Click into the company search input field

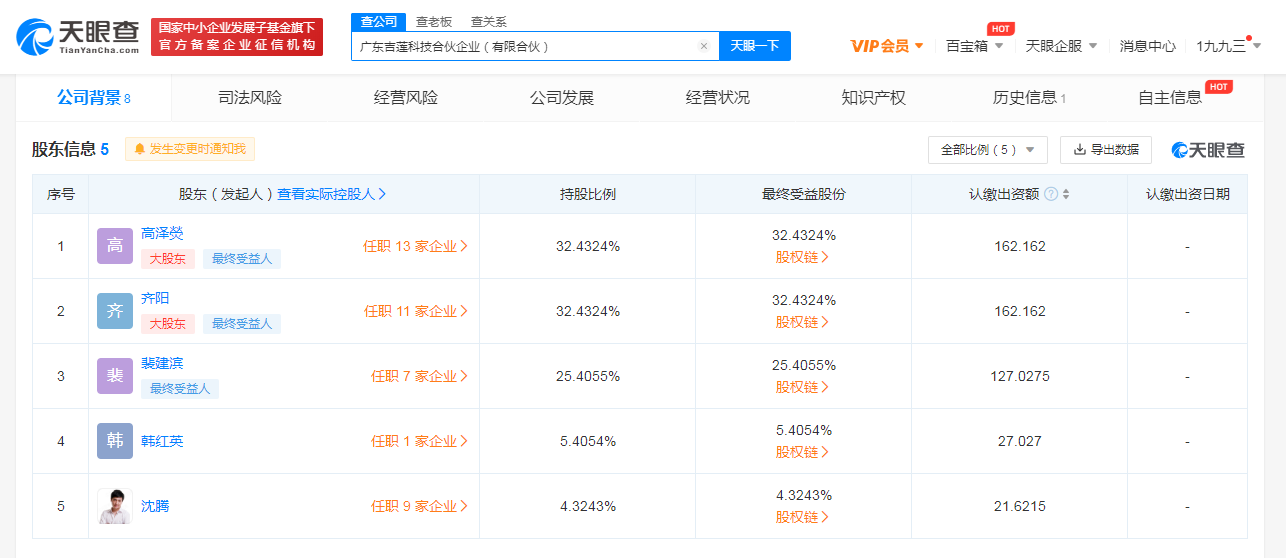tap(525, 46)
